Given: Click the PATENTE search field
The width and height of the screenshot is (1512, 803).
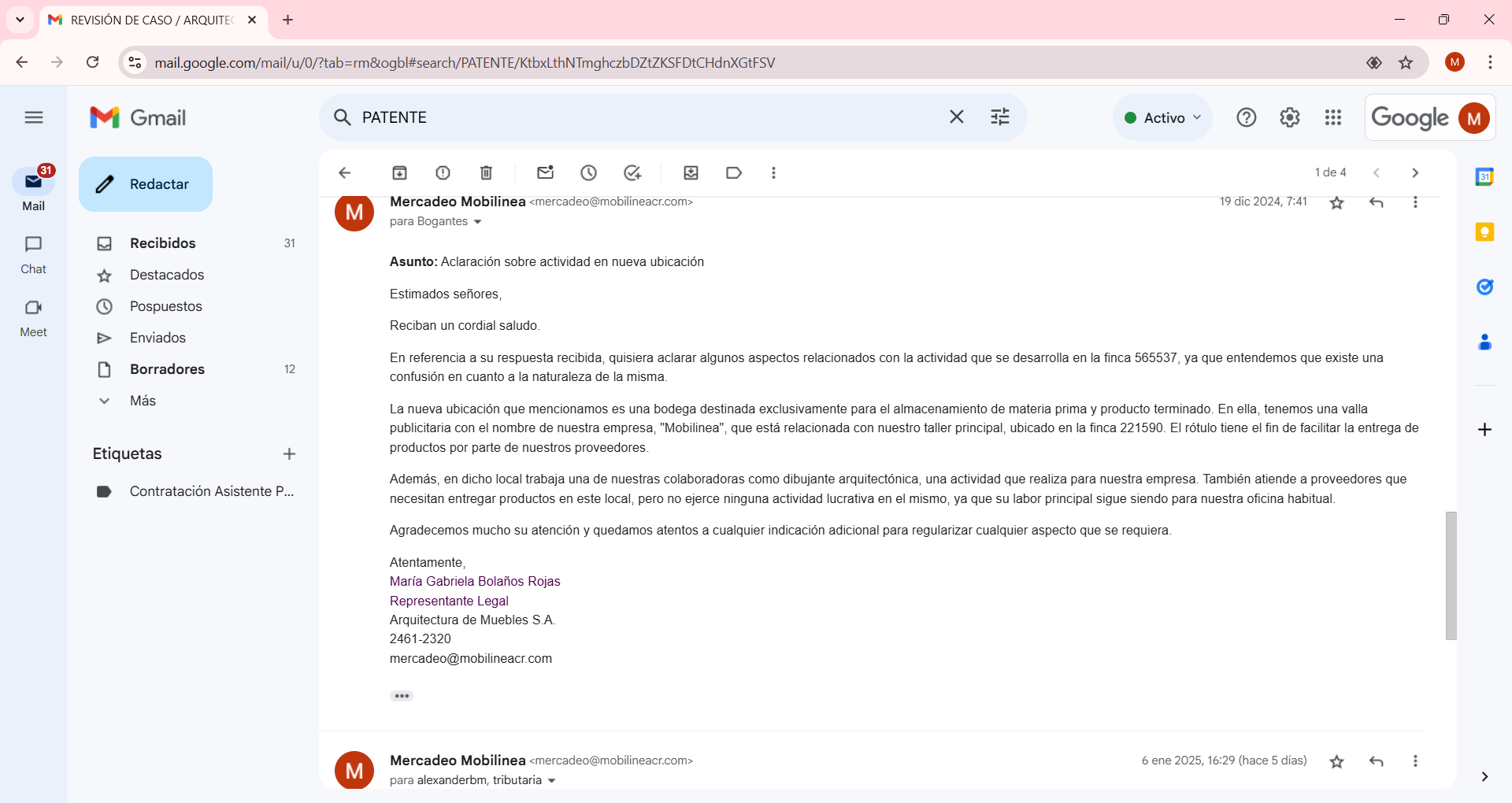Looking at the screenshot, I should pos(646,118).
